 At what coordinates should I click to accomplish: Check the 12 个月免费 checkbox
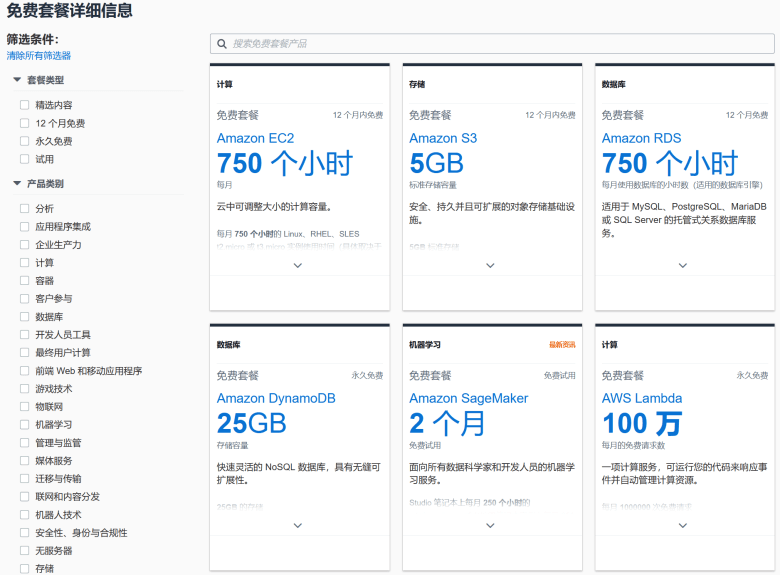pos(25,123)
